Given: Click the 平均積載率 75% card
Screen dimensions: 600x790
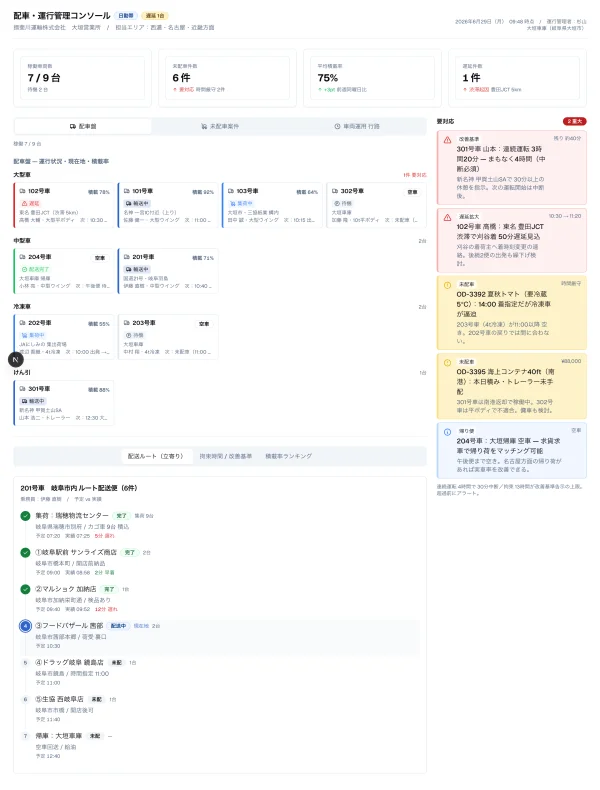Looking at the screenshot, I should [x=372, y=78].
